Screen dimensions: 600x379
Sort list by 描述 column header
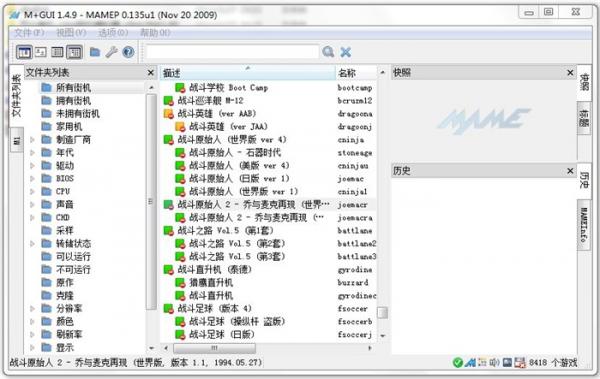(x=247, y=73)
